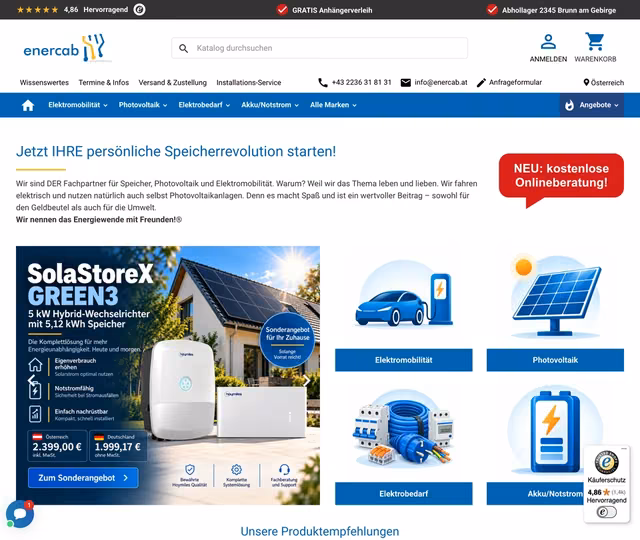Show next banner slide with right arrow
The image size is (640, 540).
click(x=307, y=380)
